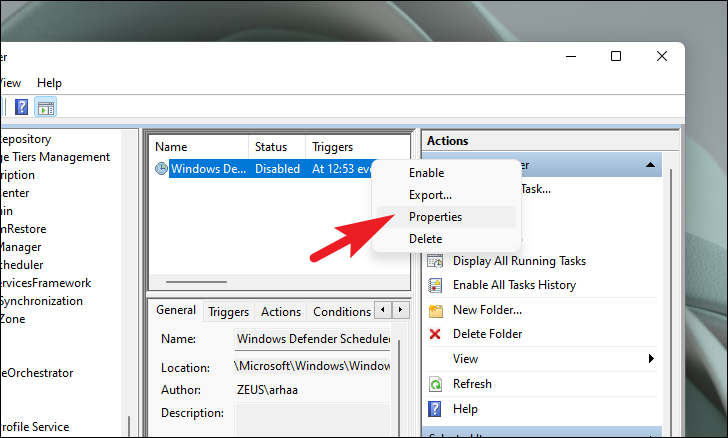Click the horizontal scrollbar under the task list
The height and width of the screenshot is (438, 728).
[x=196, y=282]
